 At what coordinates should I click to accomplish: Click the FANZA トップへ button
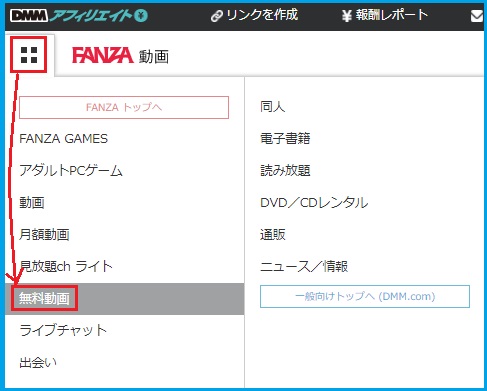coord(124,107)
